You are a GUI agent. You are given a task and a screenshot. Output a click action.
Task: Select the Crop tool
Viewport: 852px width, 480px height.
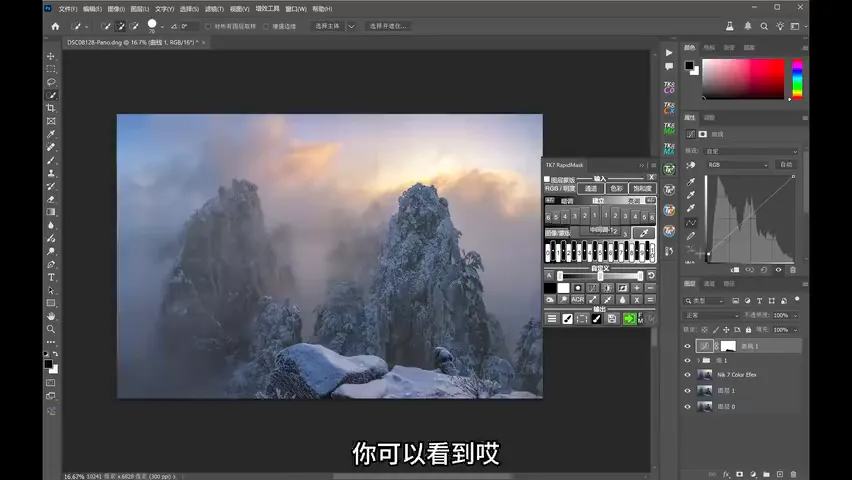click(x=51, y=108)
